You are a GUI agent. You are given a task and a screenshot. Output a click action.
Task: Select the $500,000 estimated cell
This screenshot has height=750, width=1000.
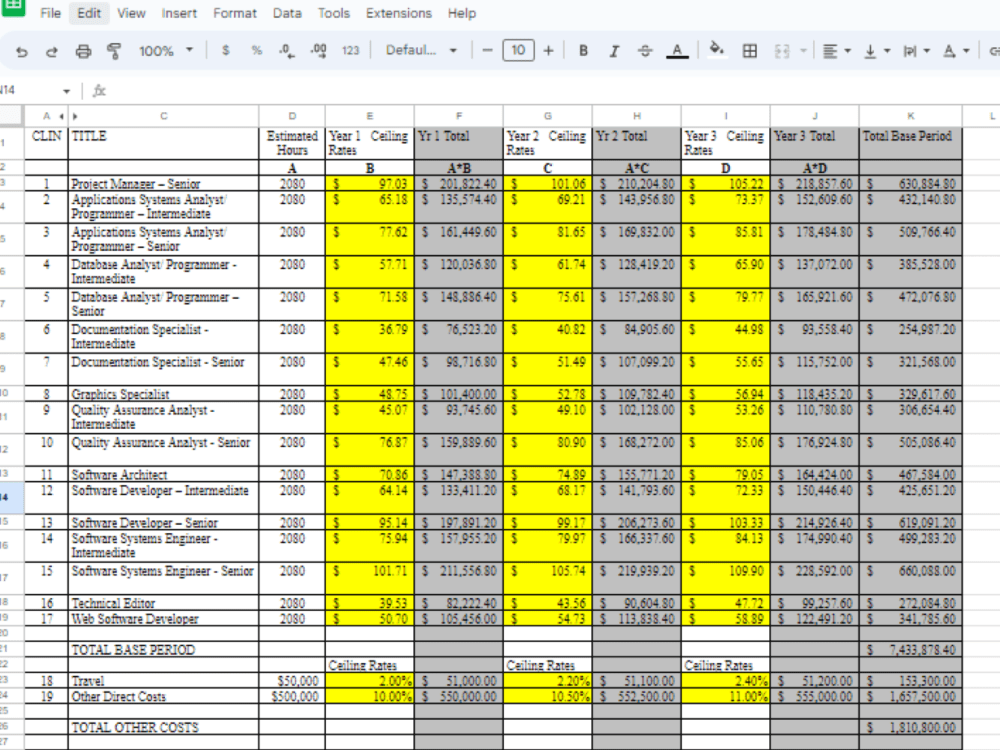pyautogui.click(x=292, y=696)
